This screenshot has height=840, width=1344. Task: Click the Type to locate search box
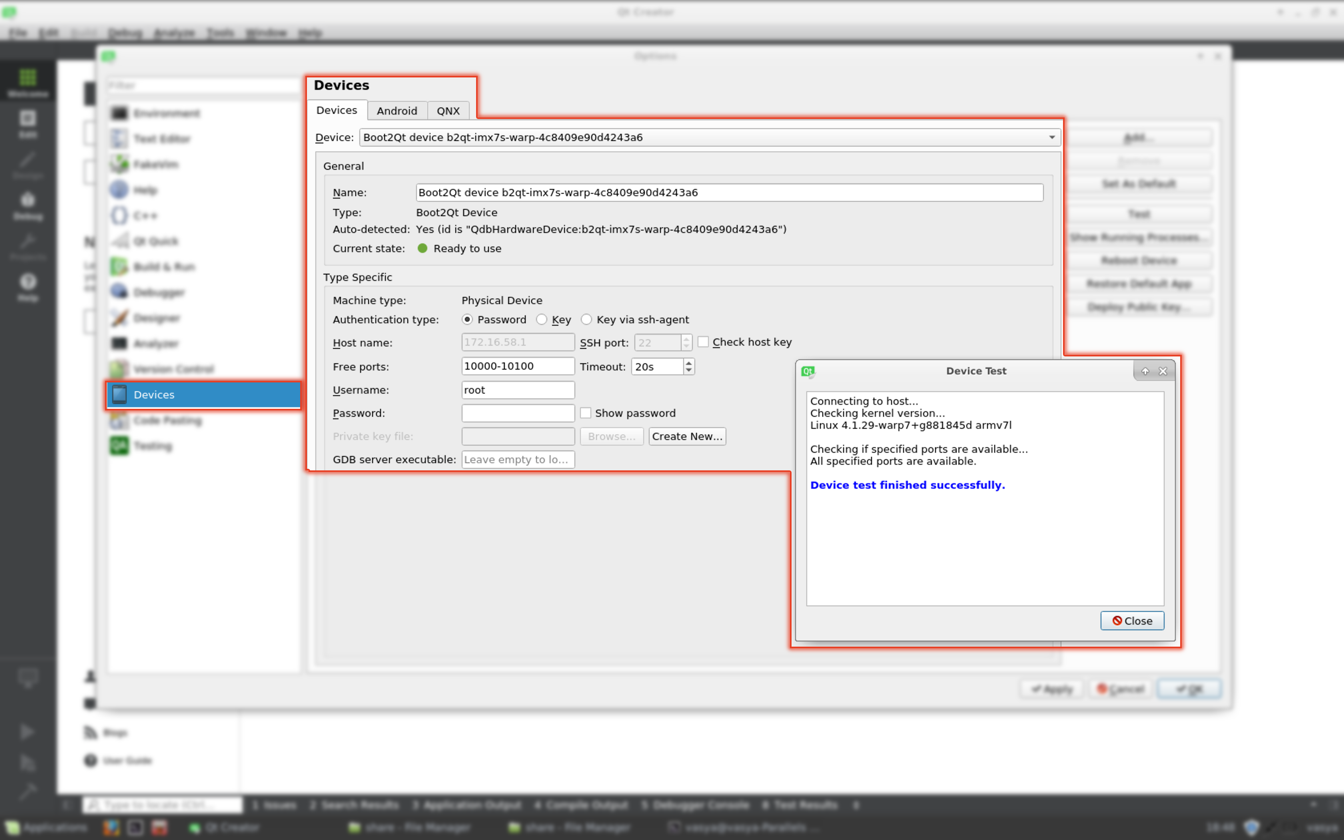click(x=162, y=805)
